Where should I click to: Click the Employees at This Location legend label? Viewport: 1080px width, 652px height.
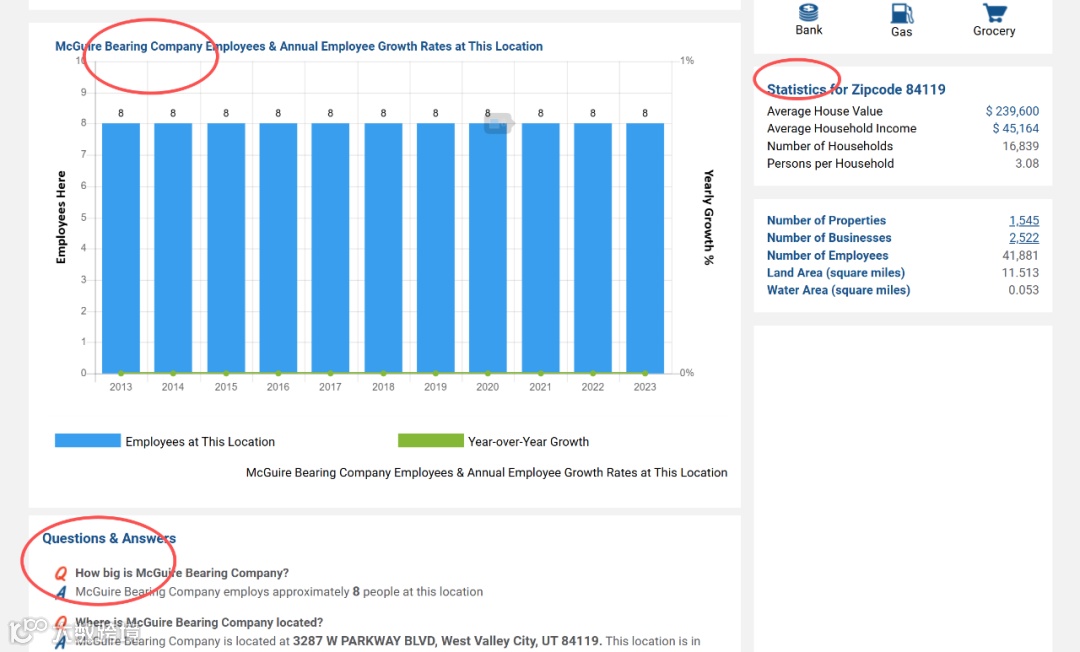[x=200, y=442]
